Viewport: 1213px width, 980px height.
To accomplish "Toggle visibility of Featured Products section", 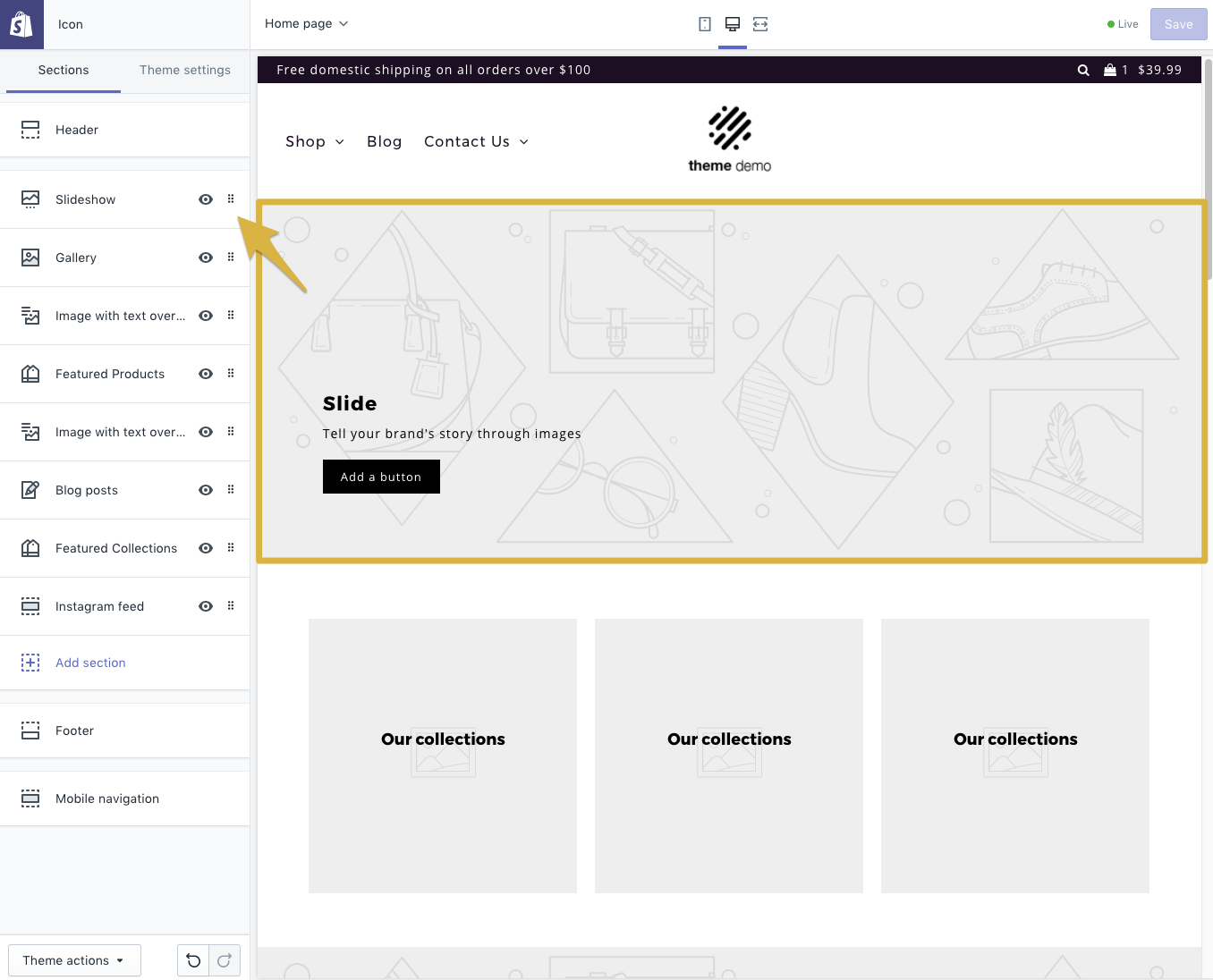I will pyautogui.click(x=206, y=374).
